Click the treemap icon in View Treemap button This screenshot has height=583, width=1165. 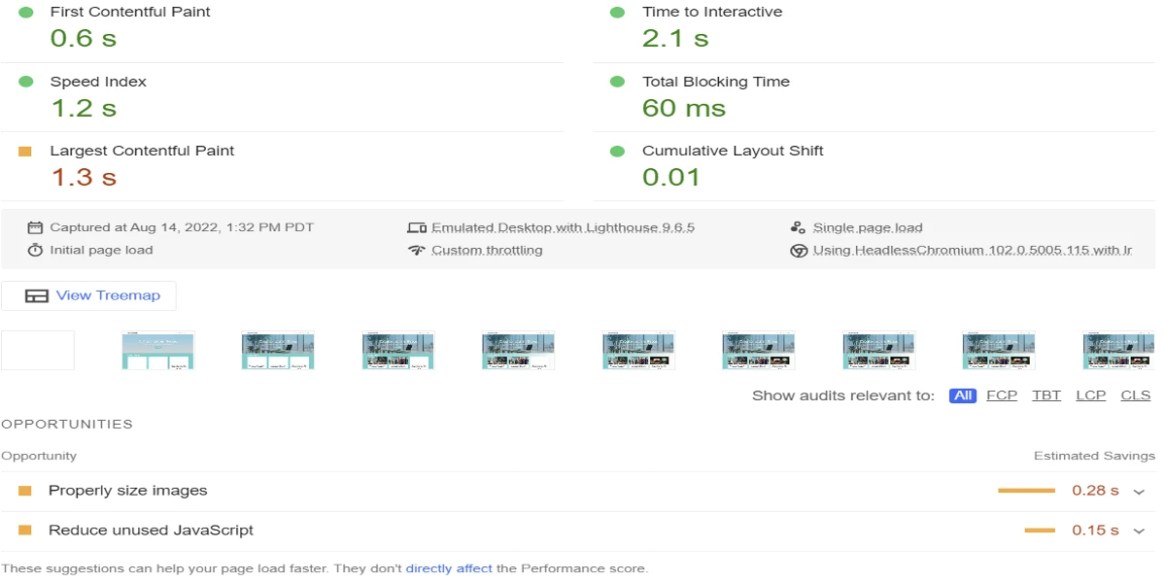coord(36,296)
